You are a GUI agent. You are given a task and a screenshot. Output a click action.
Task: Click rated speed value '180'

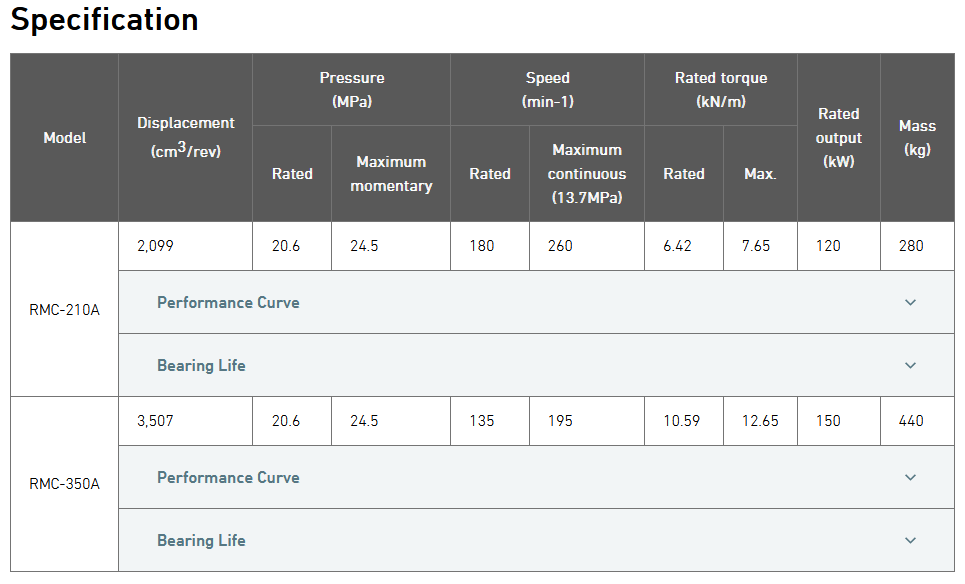click(482, 246)
